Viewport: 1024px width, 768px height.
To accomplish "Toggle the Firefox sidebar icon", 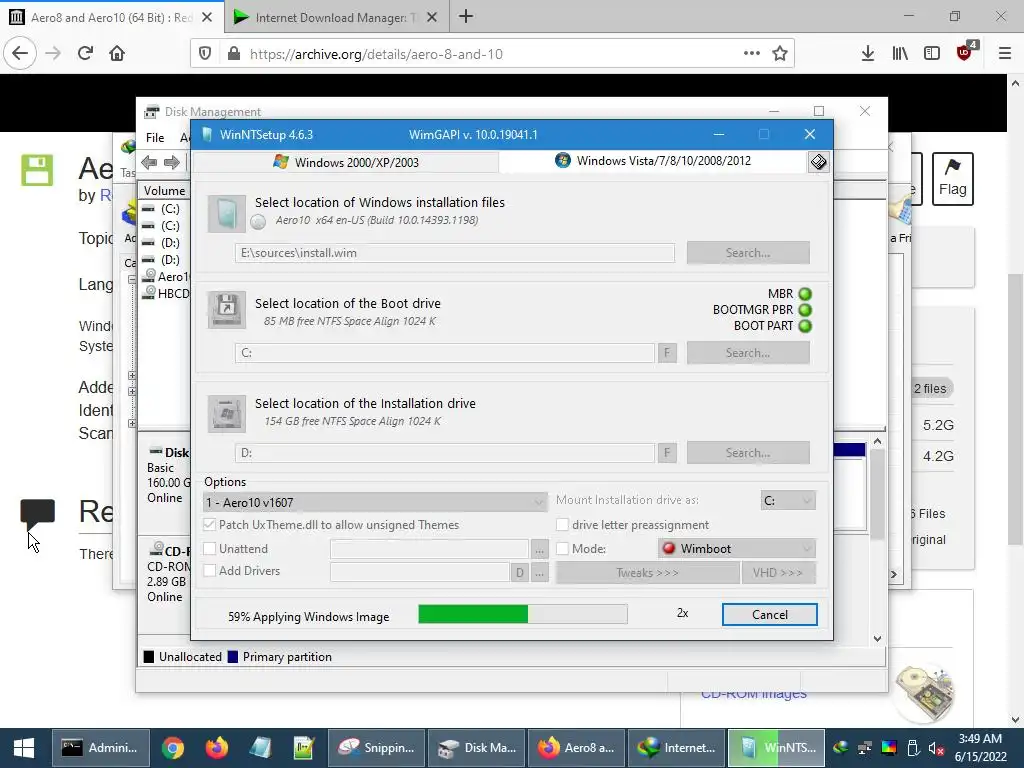I will click(x=932, y=54).
